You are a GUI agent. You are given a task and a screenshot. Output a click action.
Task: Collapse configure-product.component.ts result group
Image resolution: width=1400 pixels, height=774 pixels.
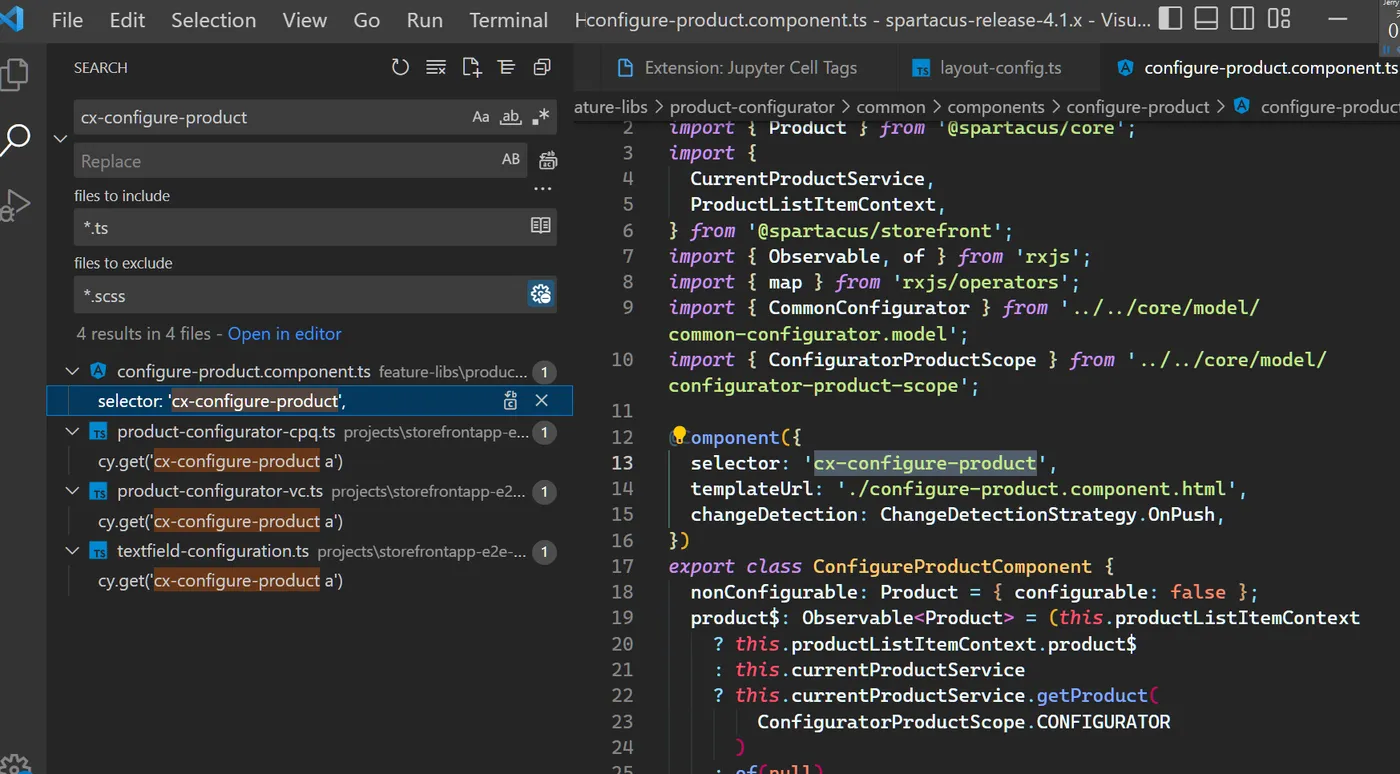point(71,372)
